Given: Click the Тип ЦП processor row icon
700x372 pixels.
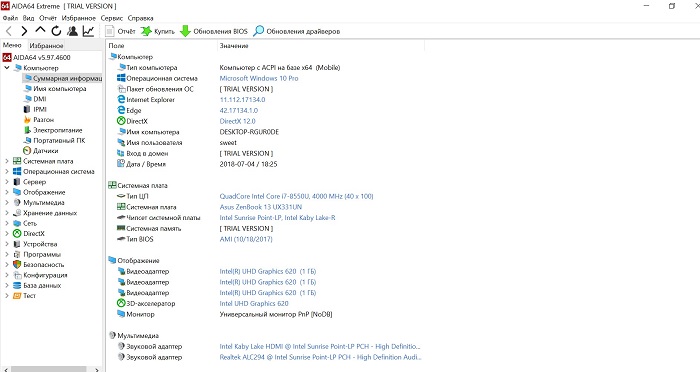Looking at the screenshot, I should point(121,196).
